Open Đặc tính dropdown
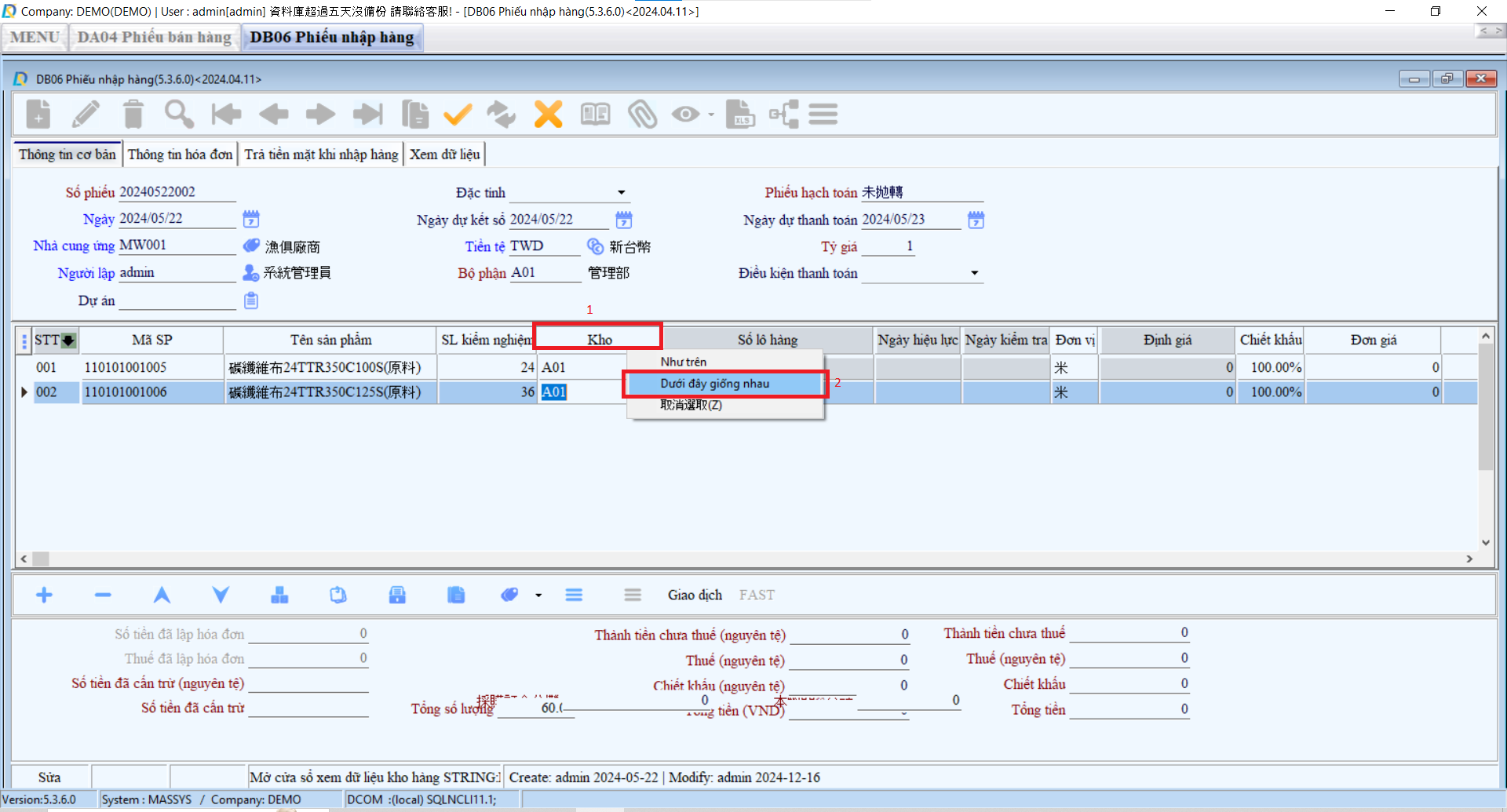Image resolution: width=1507 pixels, height=812 pixels. click(x=621, y=193)
